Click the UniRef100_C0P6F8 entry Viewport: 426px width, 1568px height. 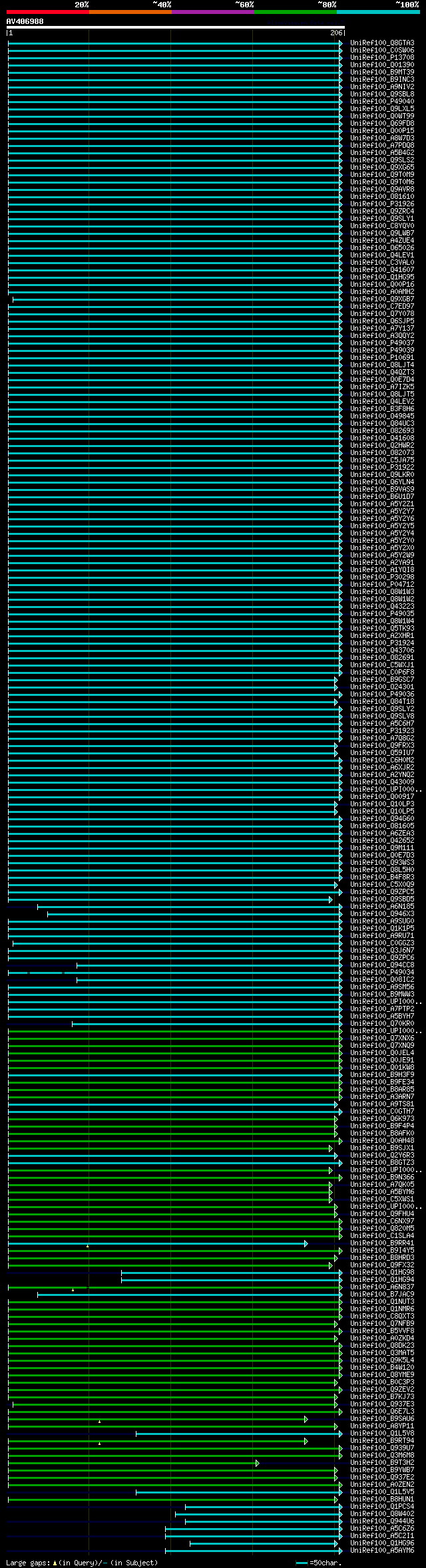[382, 673]
